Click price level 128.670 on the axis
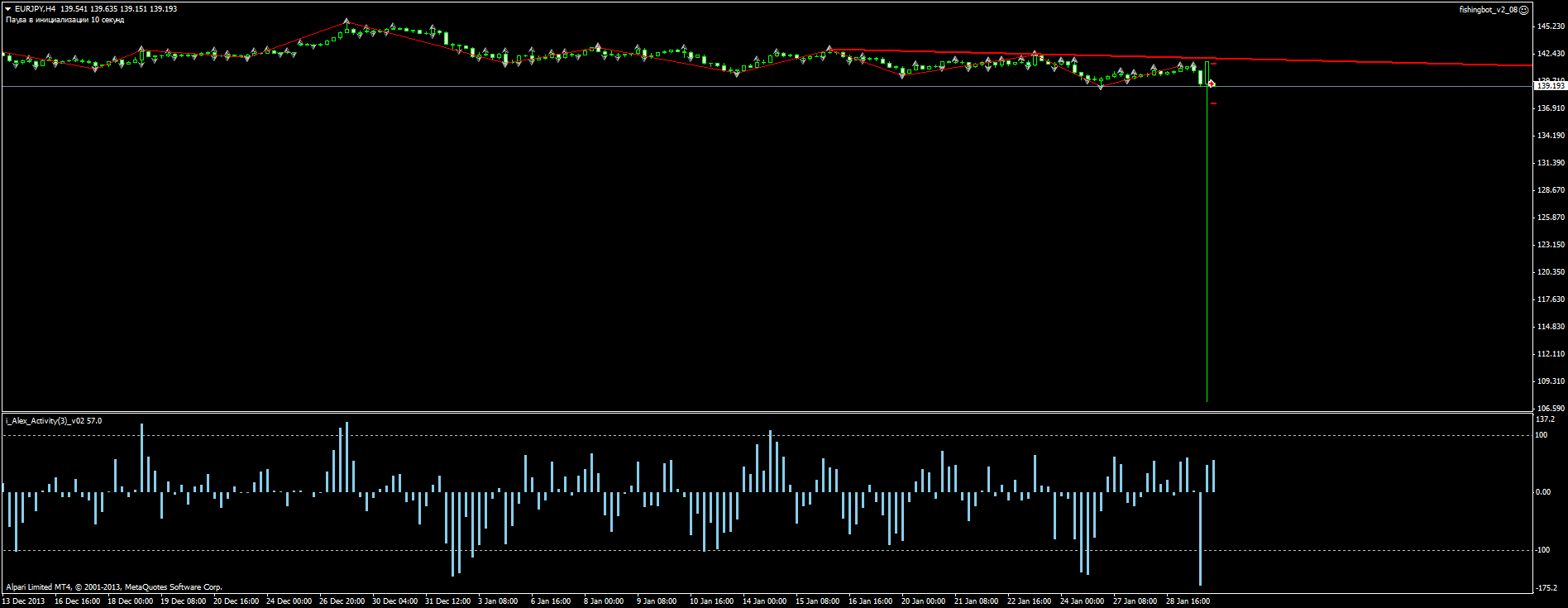This screenshot has width=1568, height=608. (x=1551, y=190)
